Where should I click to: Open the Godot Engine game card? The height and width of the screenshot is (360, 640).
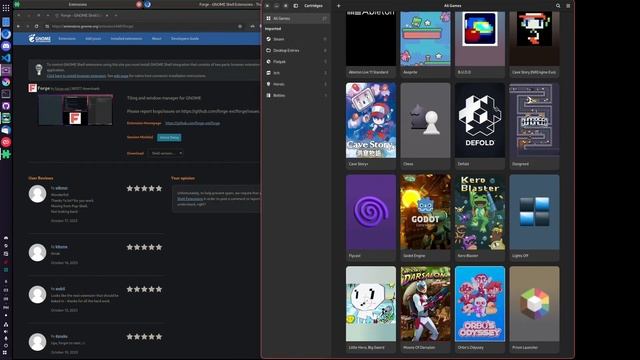425,218
